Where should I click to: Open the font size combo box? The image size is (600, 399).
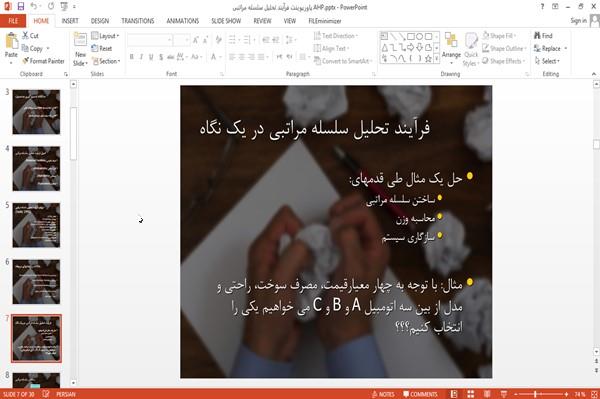(x=181, y=39)
